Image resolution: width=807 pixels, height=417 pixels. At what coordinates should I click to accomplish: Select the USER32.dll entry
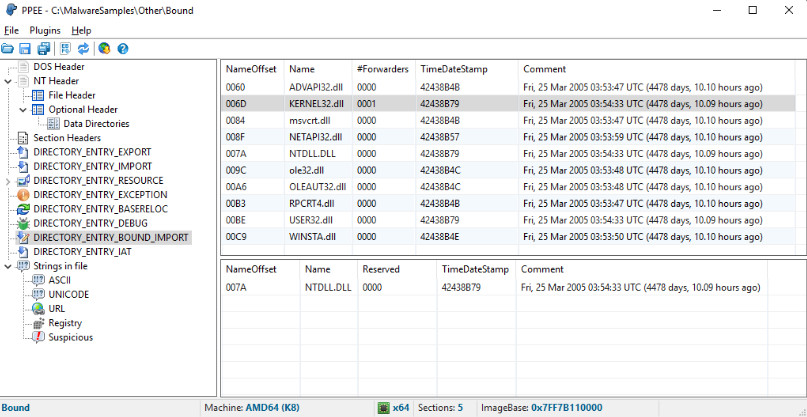(x=311, y=220)
